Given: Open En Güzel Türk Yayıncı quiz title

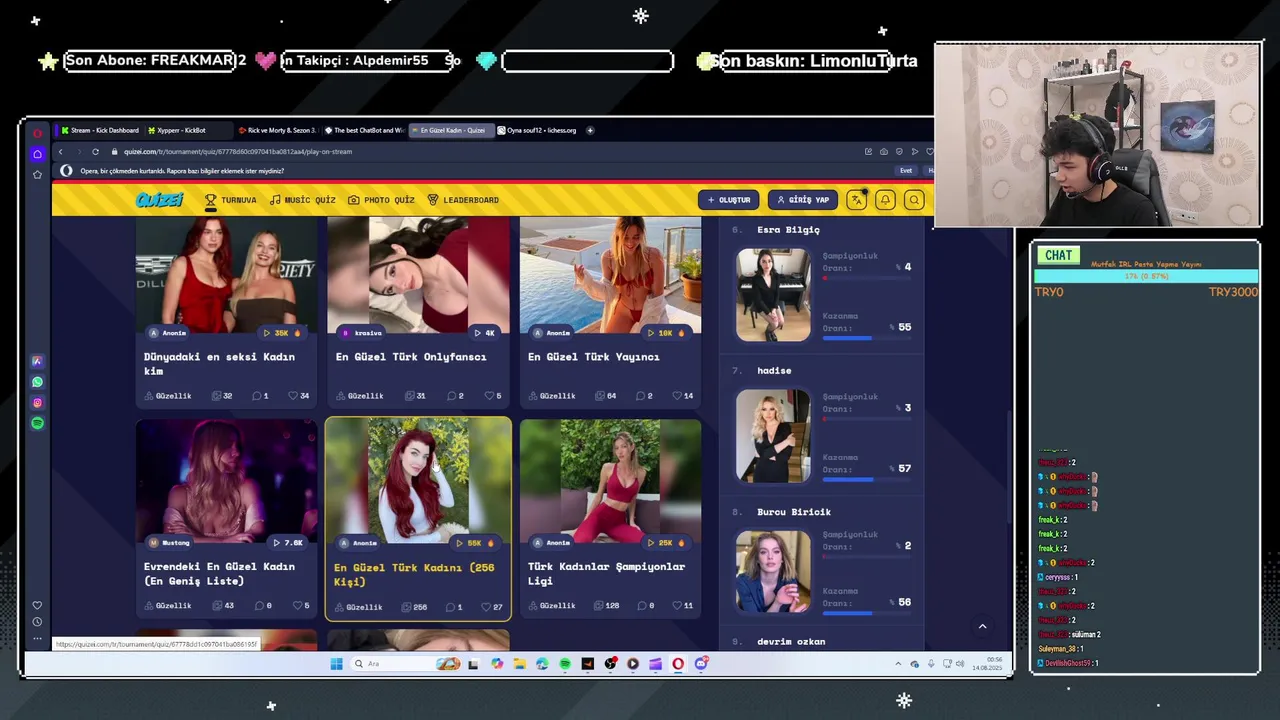Looking at the screenshot, I should click(x=594, y=357).
